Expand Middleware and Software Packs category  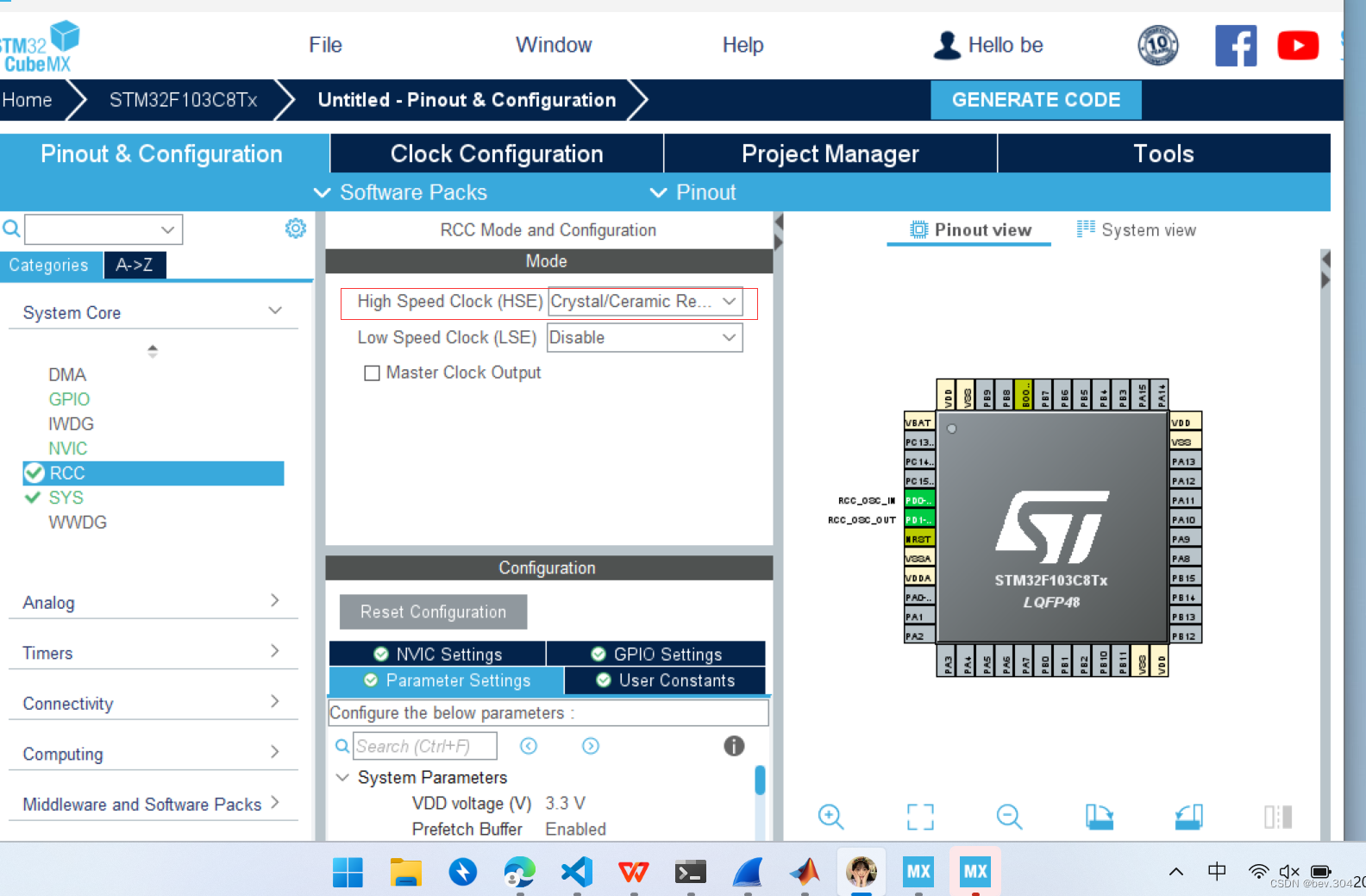[275, 802]
